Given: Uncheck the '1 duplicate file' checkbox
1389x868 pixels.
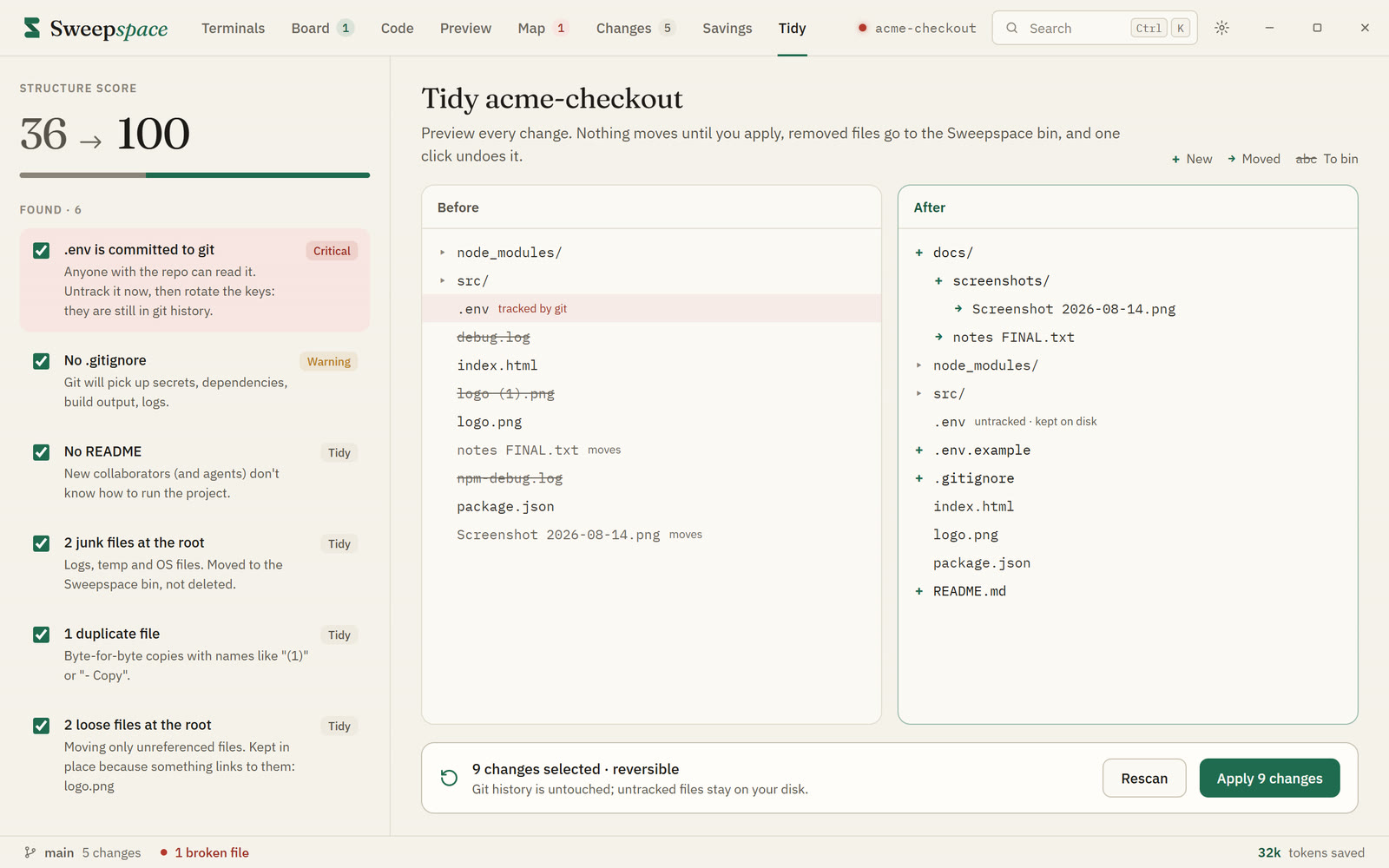Looking at the screenshot, I should (x=41, y=635).
